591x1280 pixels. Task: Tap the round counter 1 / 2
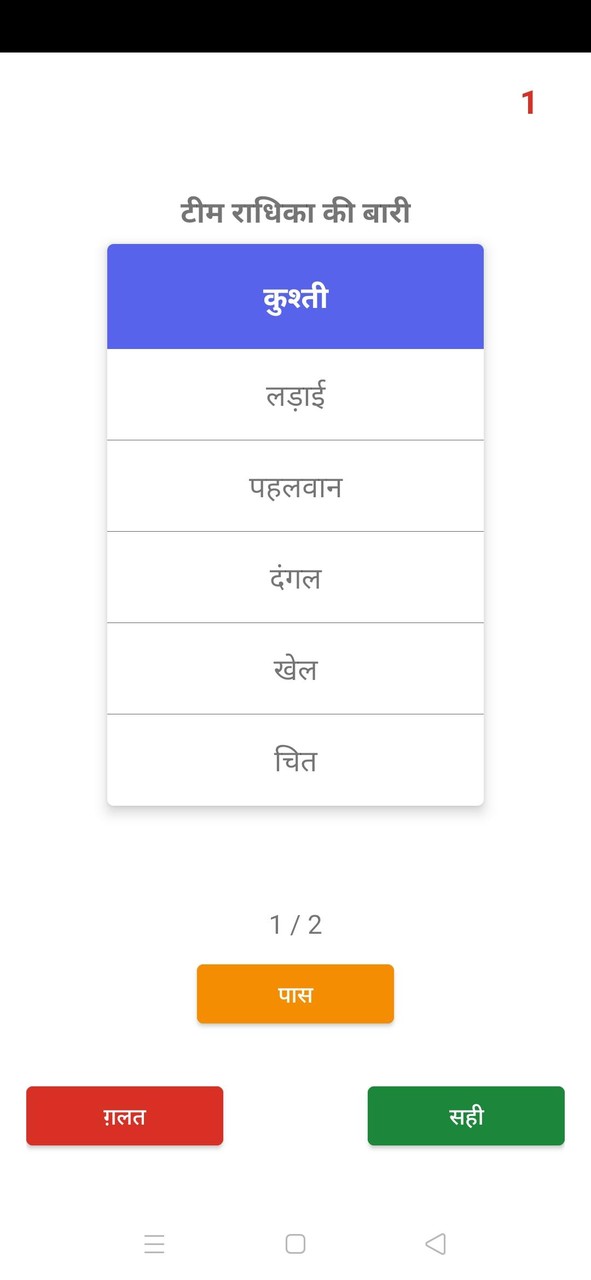(295, 924)
